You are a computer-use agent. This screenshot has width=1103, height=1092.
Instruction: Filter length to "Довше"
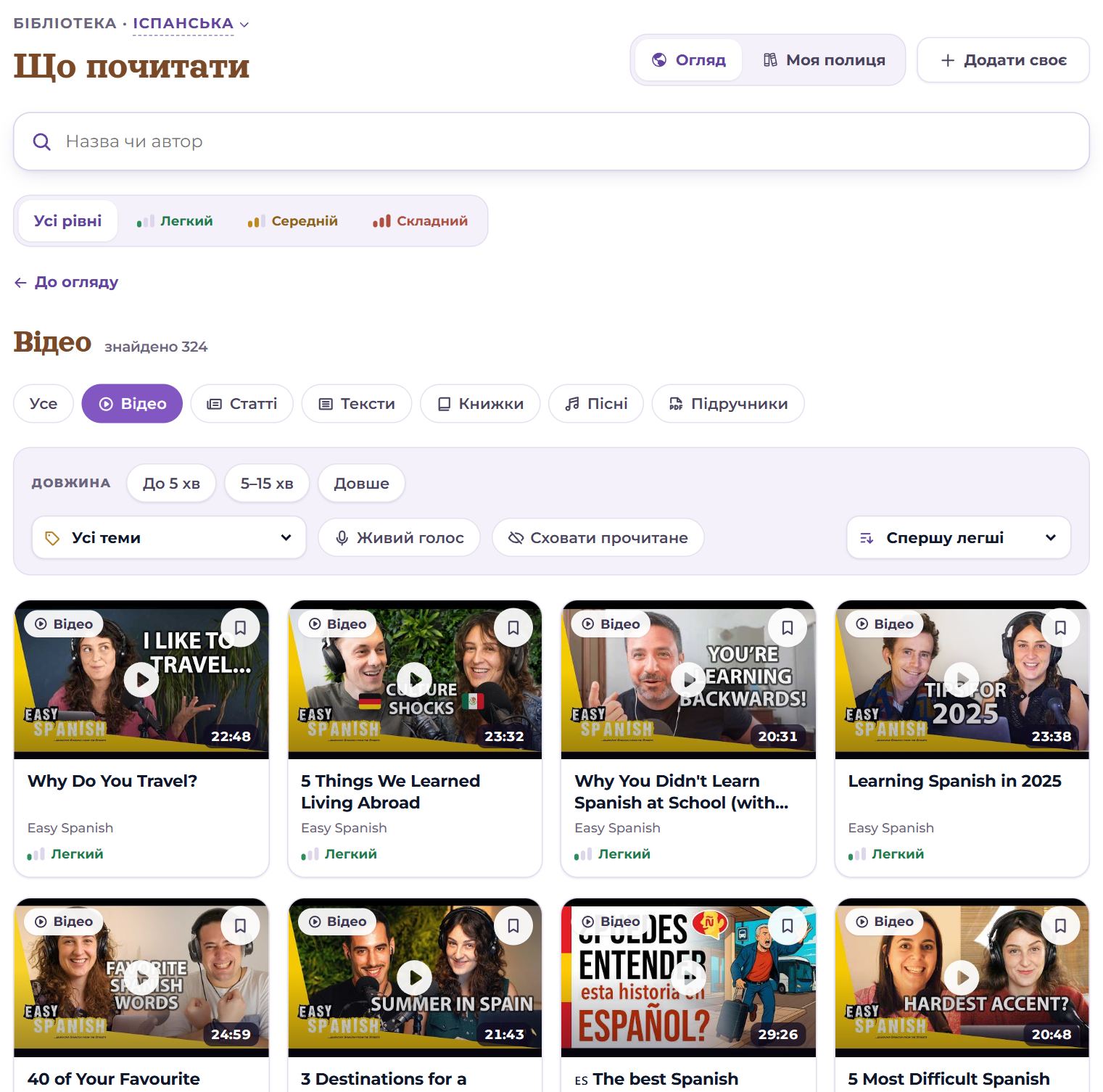361,484
